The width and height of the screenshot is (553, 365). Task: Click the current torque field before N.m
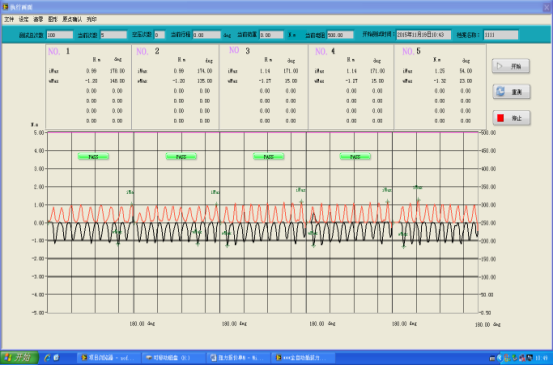click(271, 35)
